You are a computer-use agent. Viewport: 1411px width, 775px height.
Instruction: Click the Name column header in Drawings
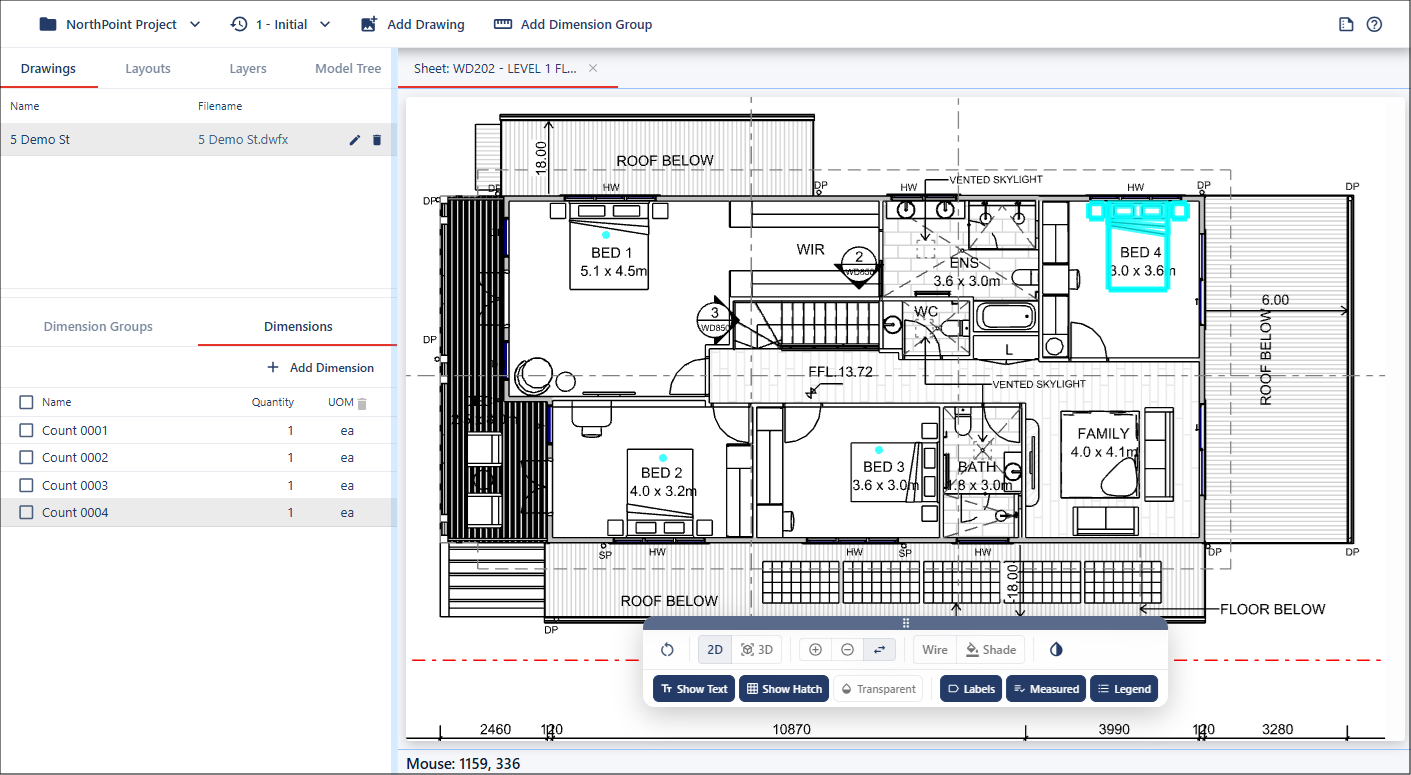pyautogui.click(x=25, y=106)
